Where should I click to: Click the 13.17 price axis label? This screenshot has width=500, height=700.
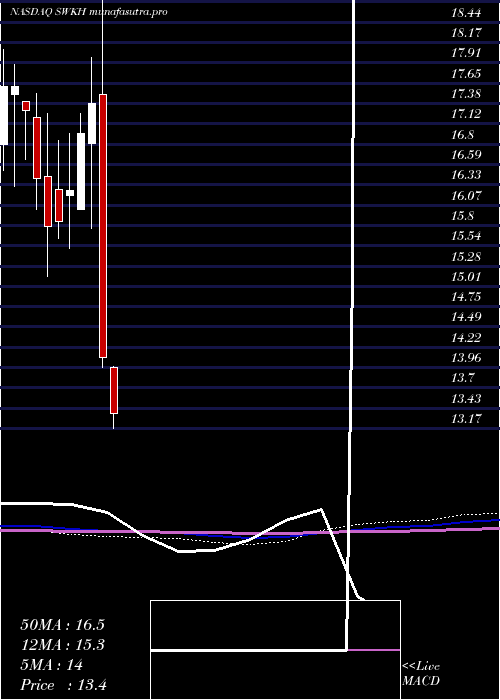coord(466,419)
